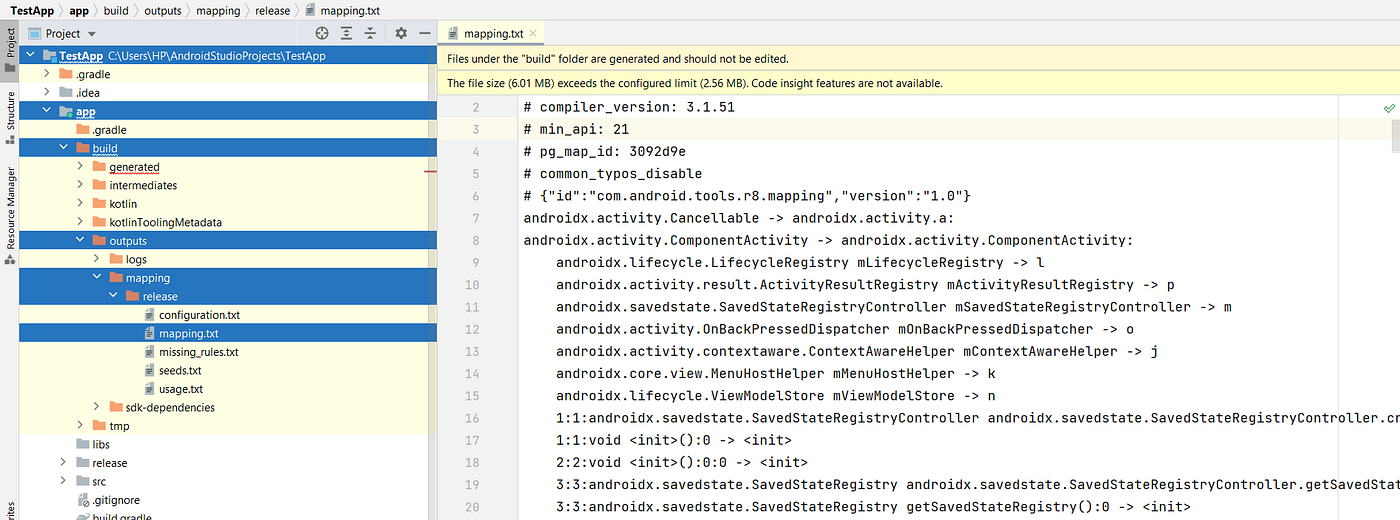Click the locate/select opened file icon

pyautogui.click(x=322, y=33)
